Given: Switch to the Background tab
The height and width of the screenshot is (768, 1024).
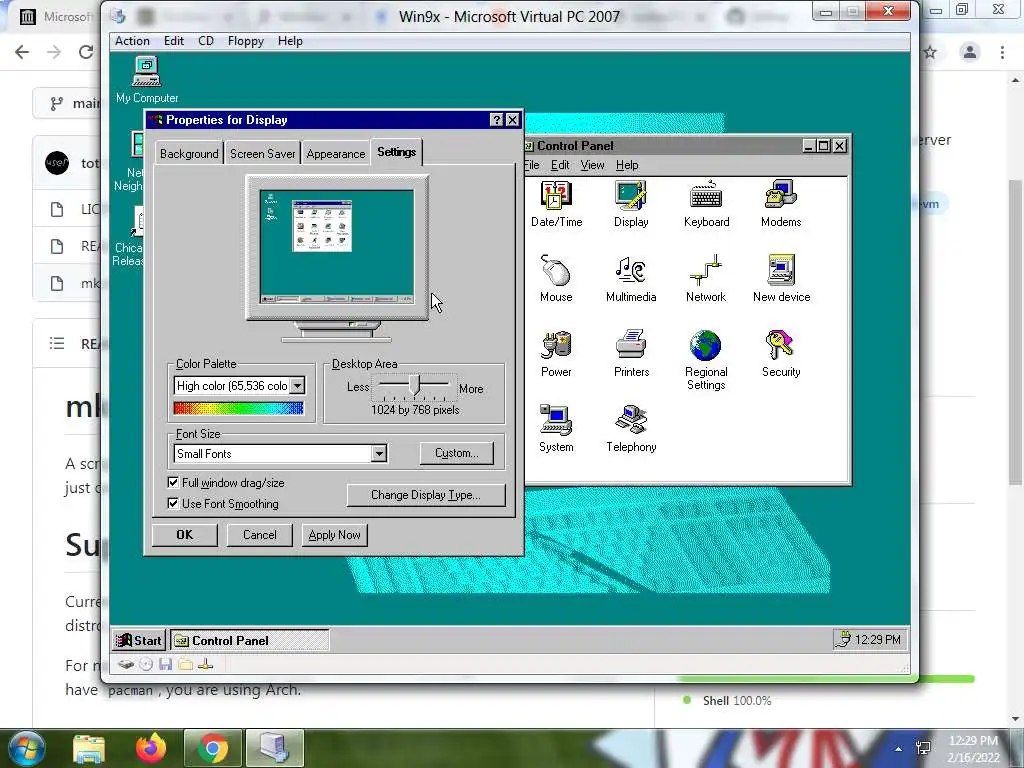Looking at the screenshot, I should (189, 154).
